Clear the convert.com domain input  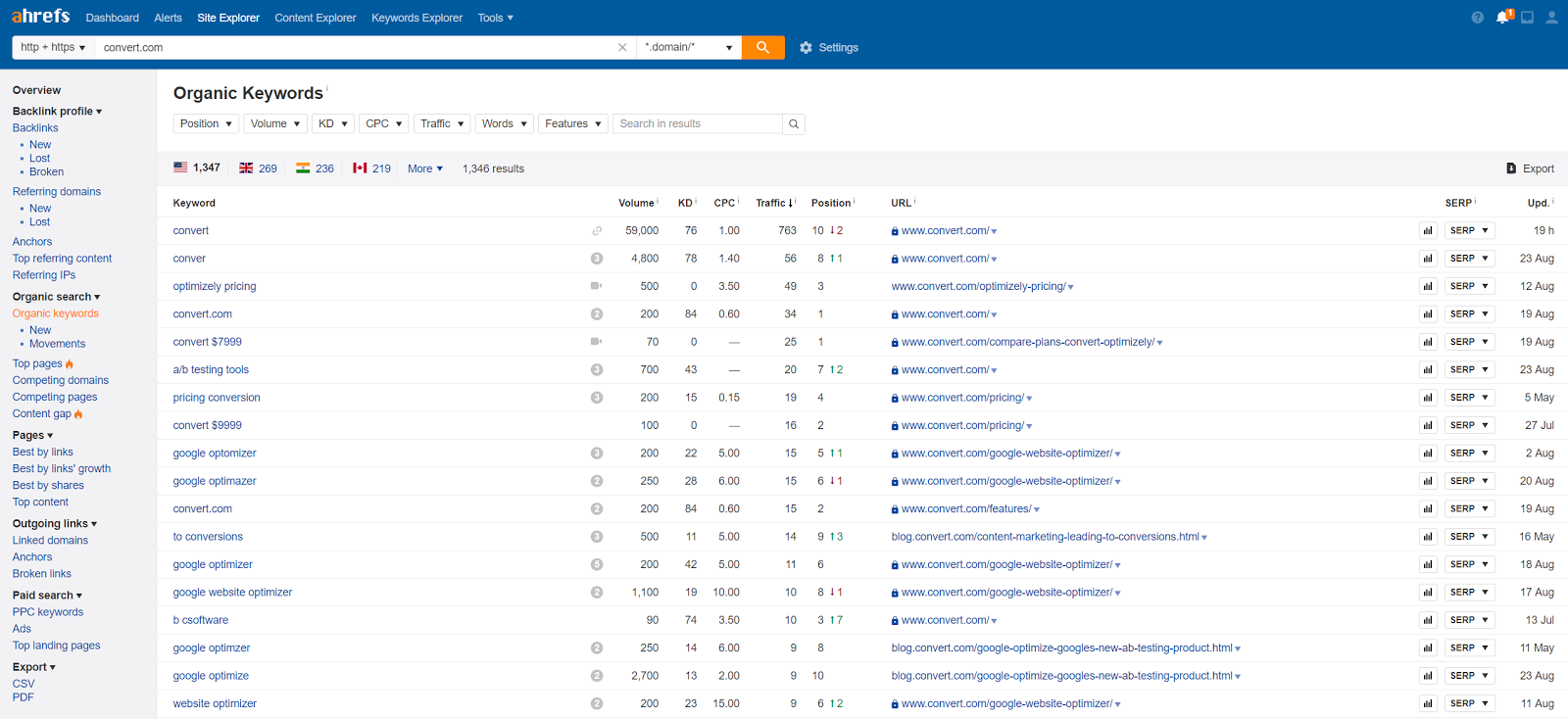(x=622, y=47)
